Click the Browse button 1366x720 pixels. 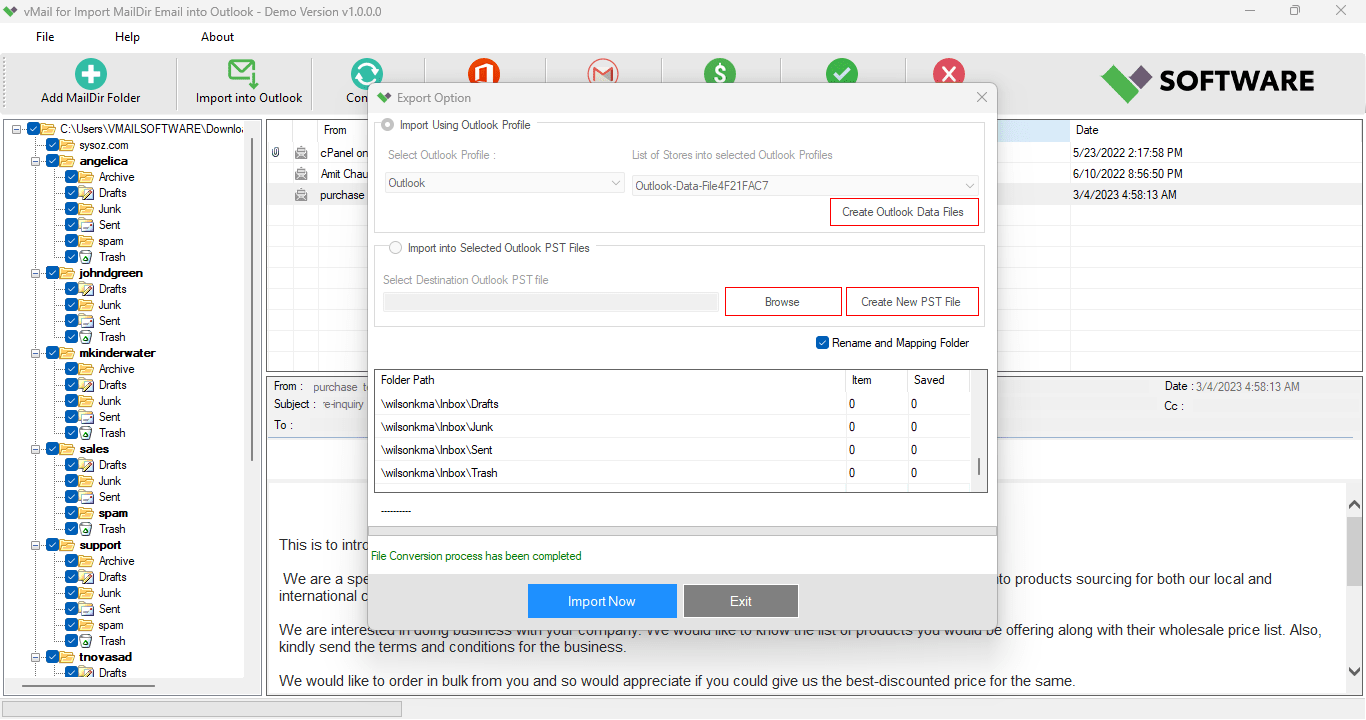coord(782,302)
